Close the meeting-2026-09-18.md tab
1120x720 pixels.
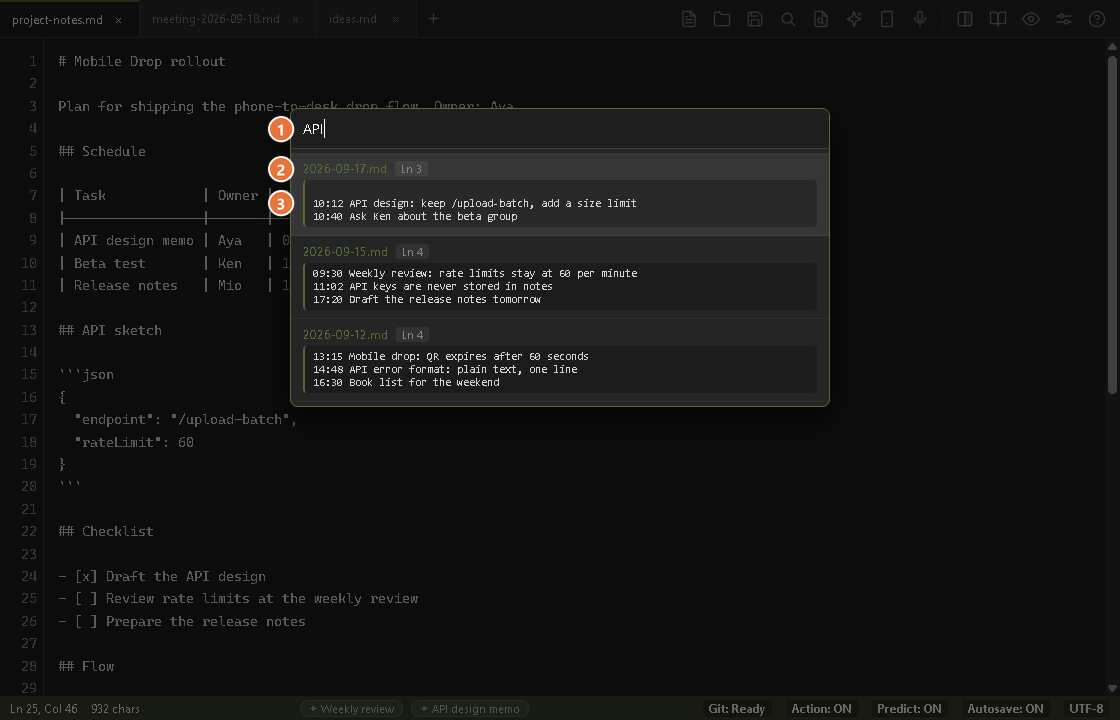coord(296,20)
